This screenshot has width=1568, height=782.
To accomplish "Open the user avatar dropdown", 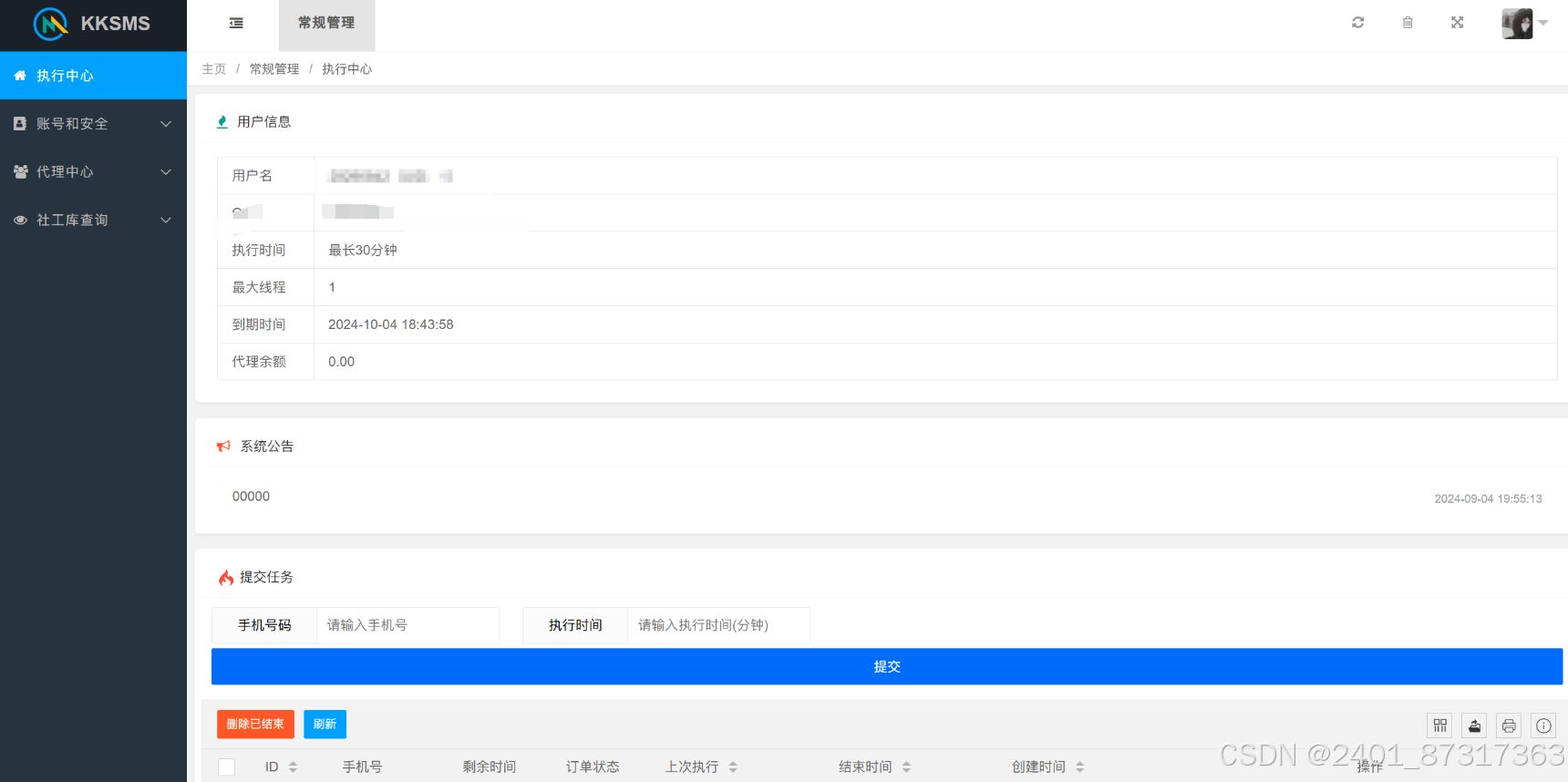I will 1524,24.
